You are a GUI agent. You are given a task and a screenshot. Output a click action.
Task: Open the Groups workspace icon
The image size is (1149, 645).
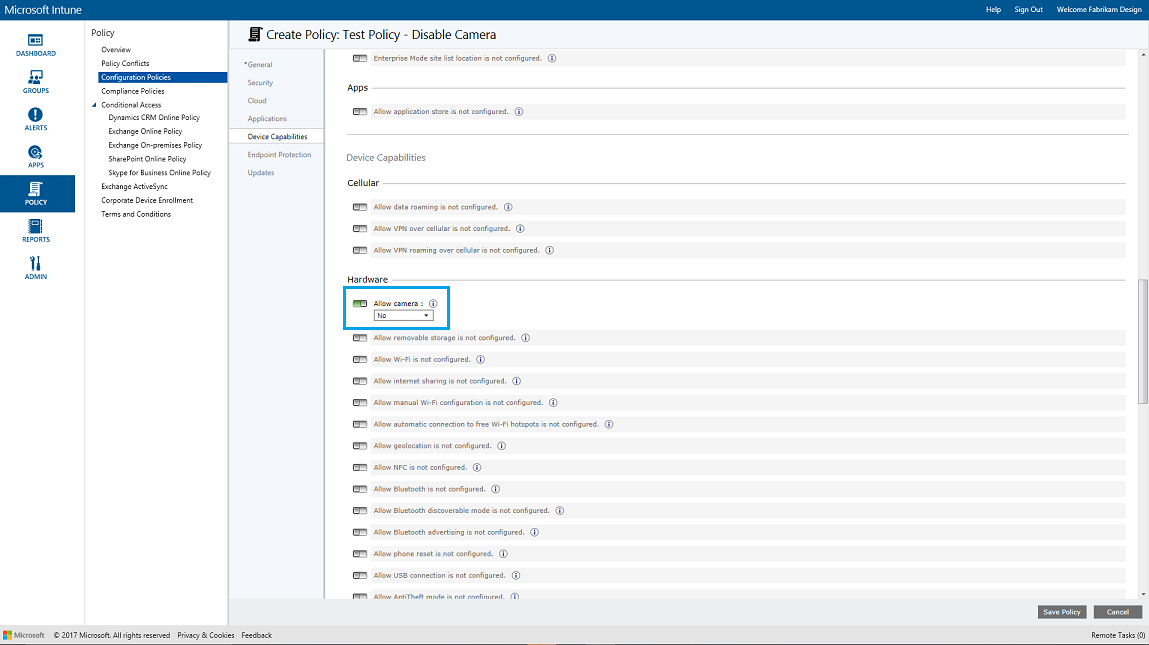click(35, 82)
